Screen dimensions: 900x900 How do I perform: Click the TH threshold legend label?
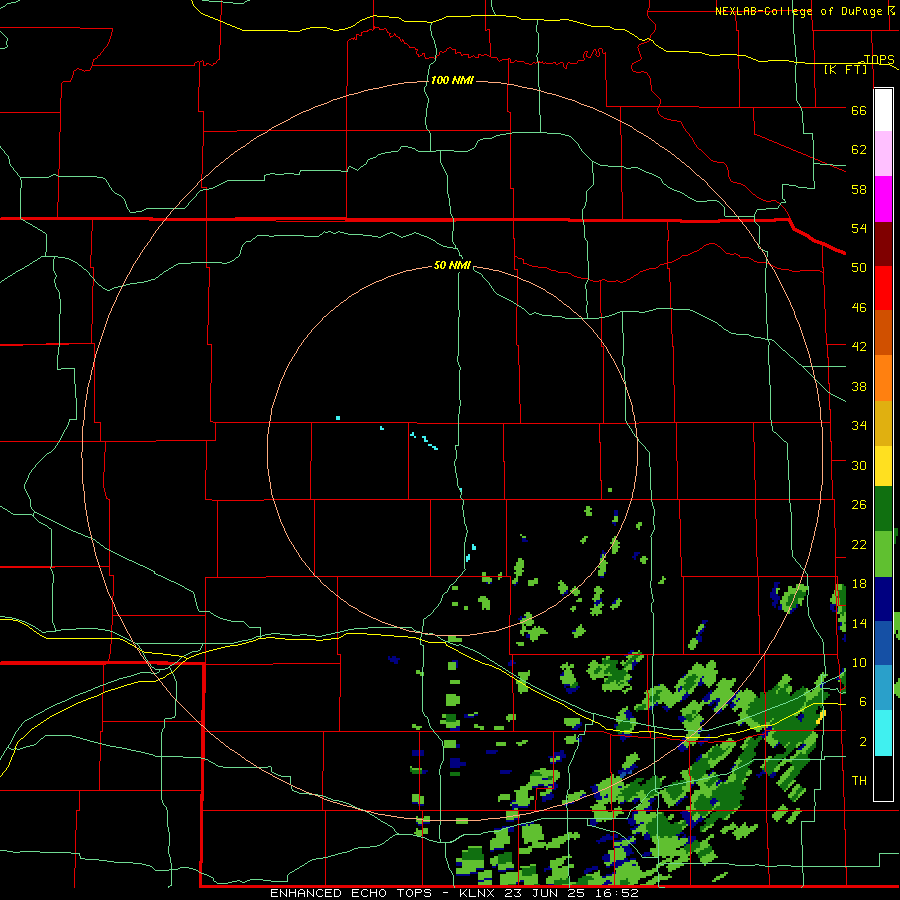click(x=859, y=781)
